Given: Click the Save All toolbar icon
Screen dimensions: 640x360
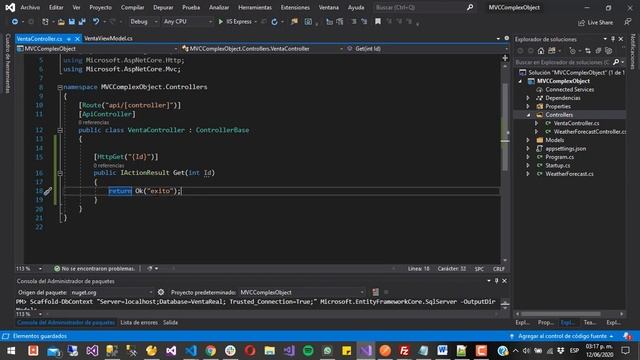Looking at the screenshot, I should (x=82, y=22).
